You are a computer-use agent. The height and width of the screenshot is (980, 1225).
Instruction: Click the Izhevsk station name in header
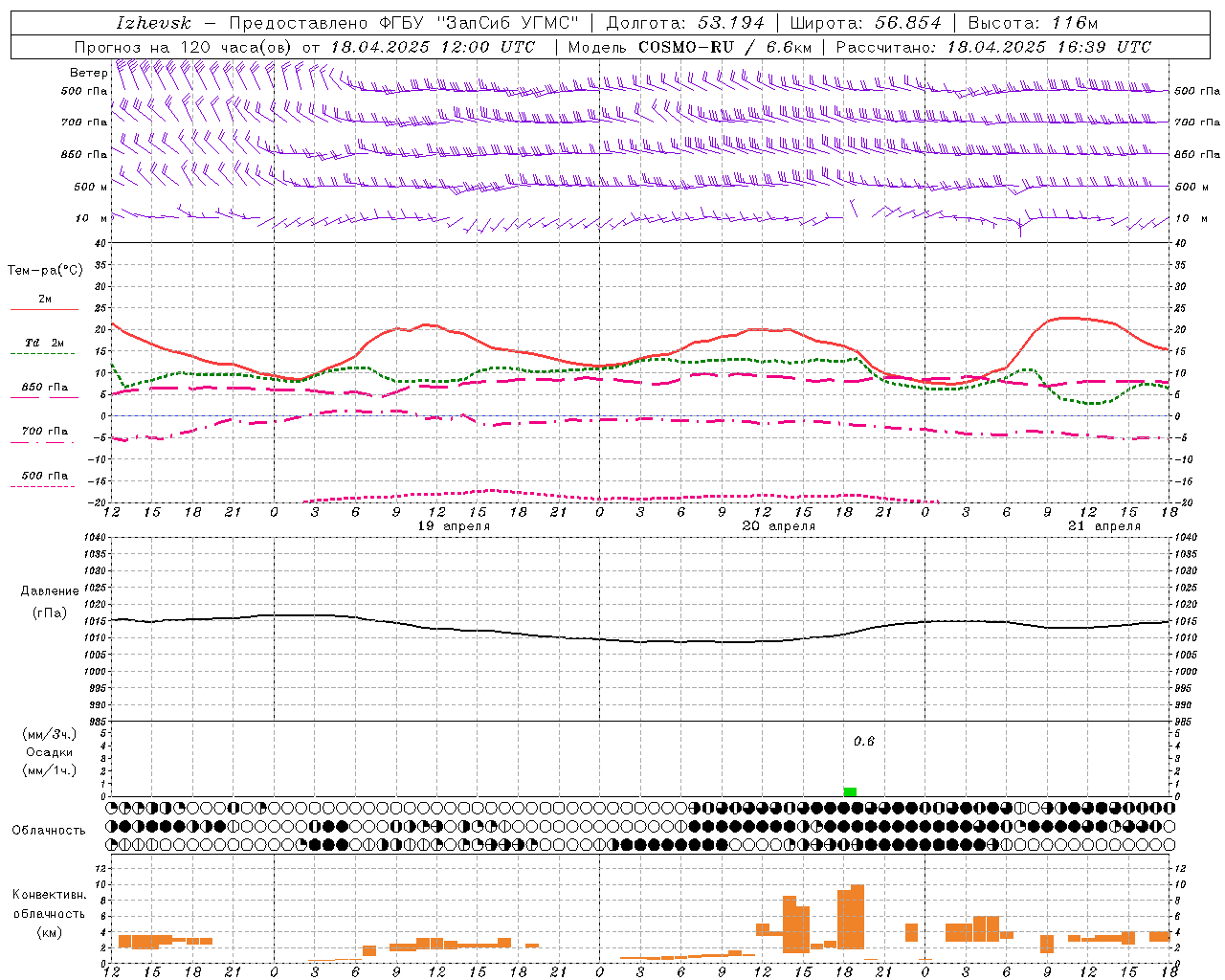153,22
